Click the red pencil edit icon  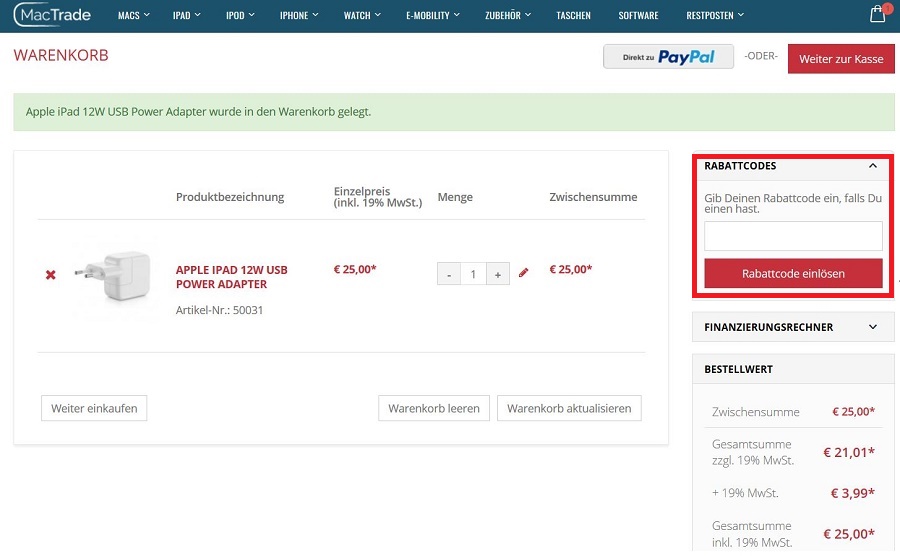pos(523,273)
